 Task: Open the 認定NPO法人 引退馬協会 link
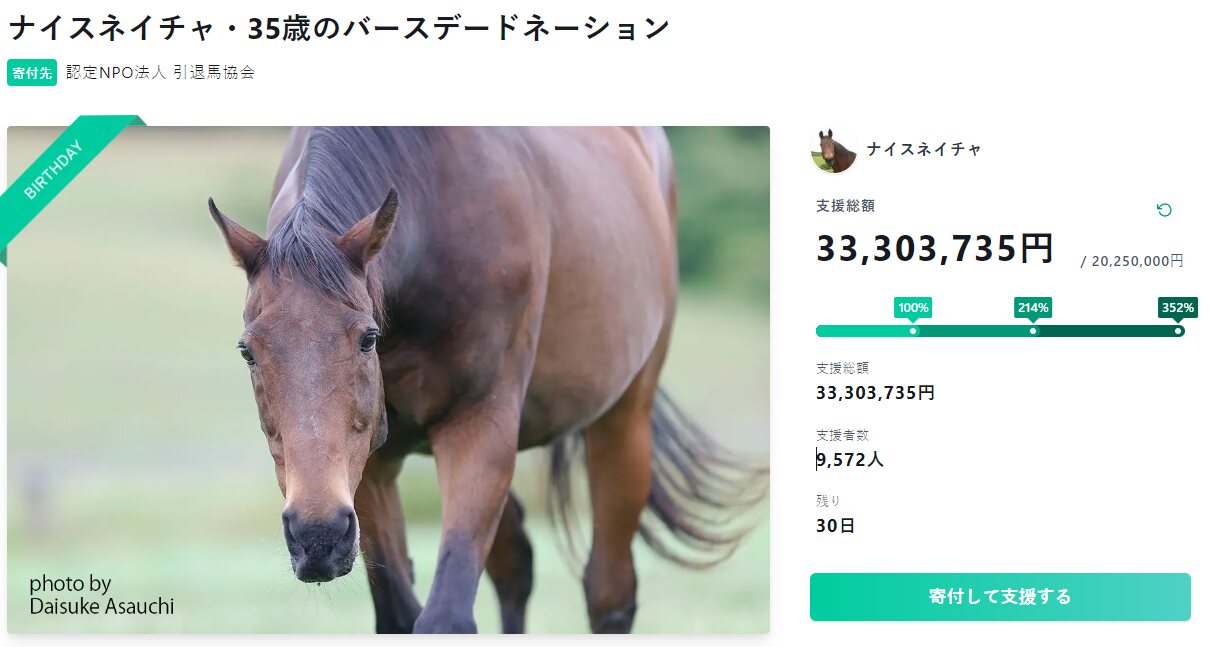tap(160, 73)
